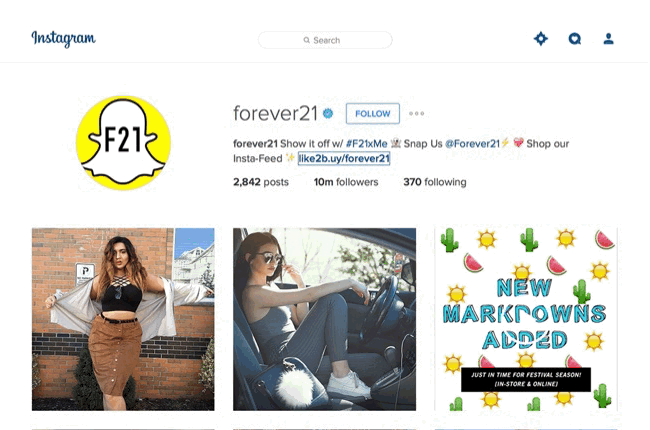Open the brick wall outfit photo
650x430 pixels.
click(x=123, y=319)
